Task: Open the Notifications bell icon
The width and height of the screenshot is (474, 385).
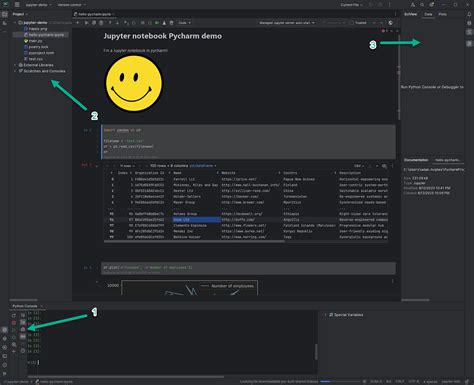Action: coord(469,14)
